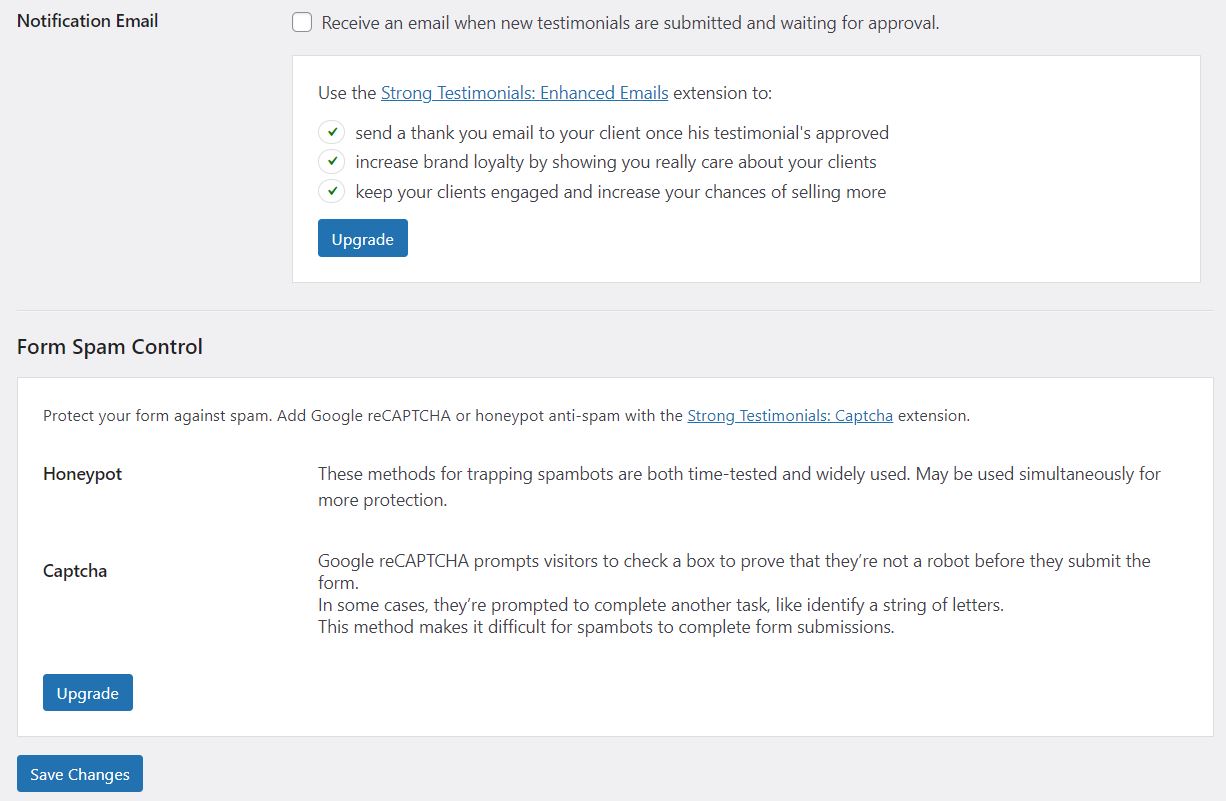Click 'send a thank you email' feature text
1226x801 pixels.
pyautogui.click(x=621, y=133)
